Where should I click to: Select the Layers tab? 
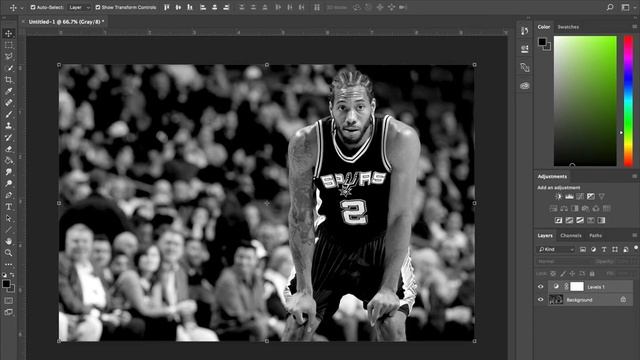point(545,236)
